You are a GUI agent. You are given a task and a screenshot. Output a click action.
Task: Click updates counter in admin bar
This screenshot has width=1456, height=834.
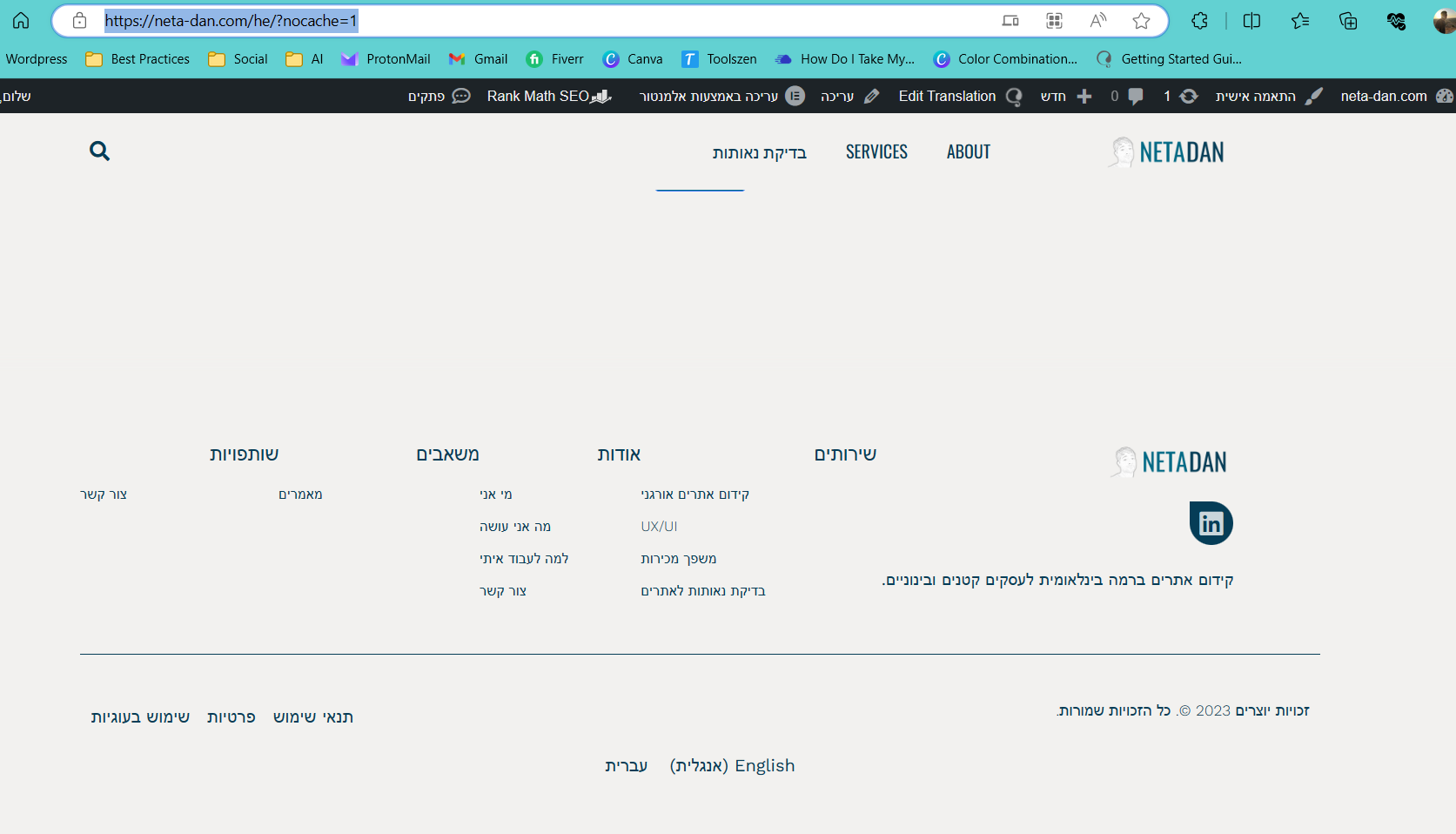click(1180, 96)
